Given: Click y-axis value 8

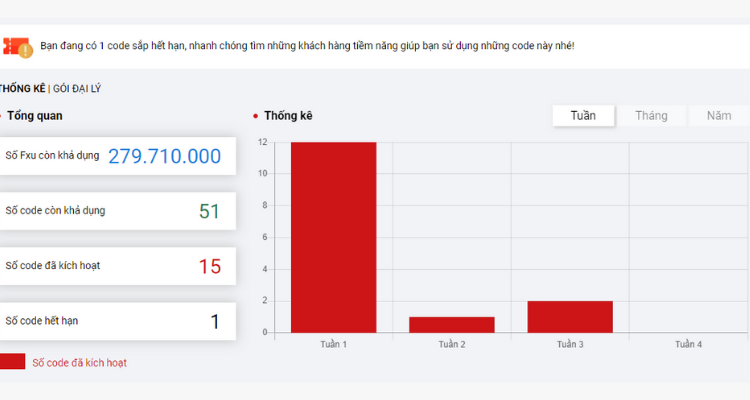Looking at the screenshot, I should pos(265,205).
